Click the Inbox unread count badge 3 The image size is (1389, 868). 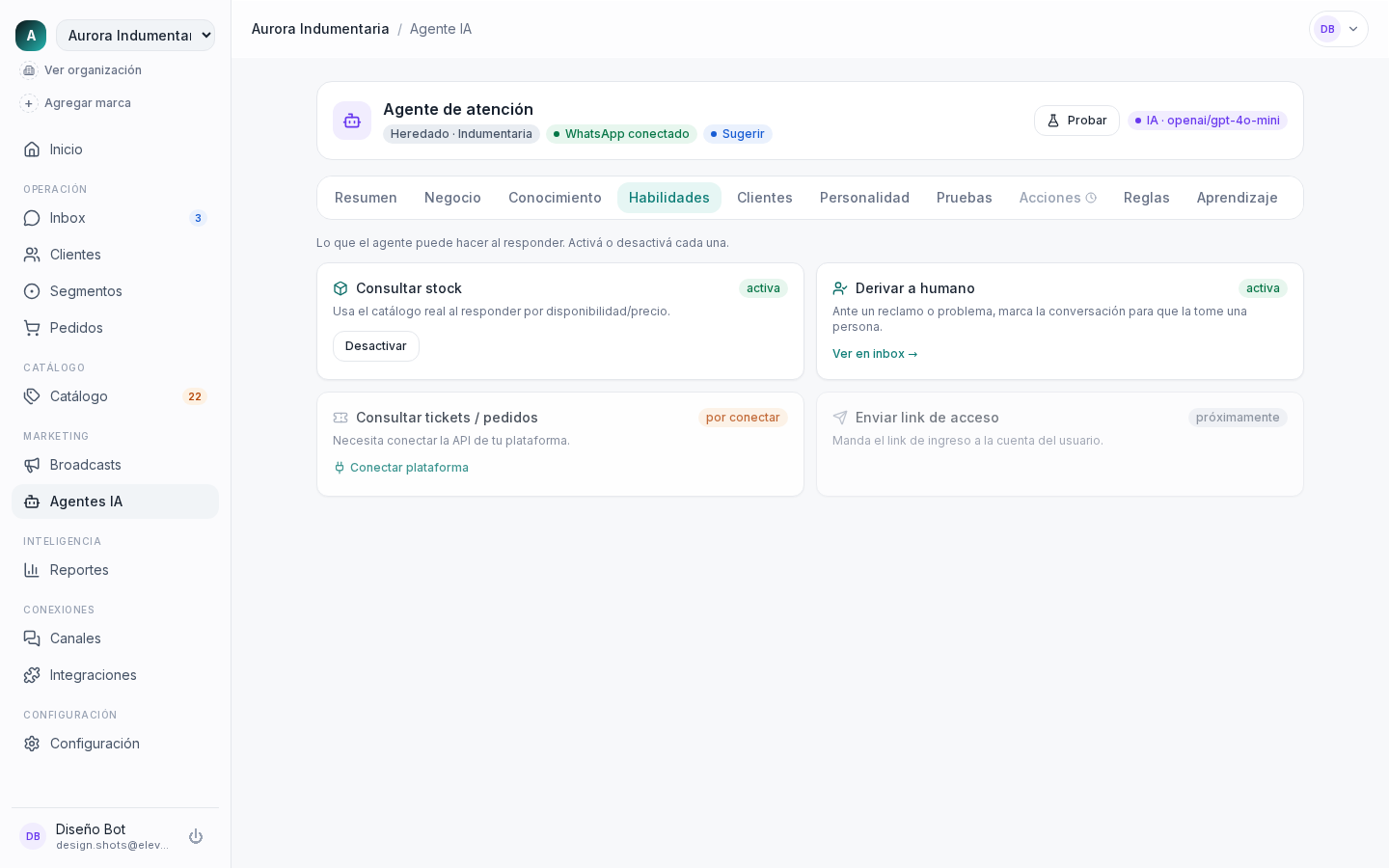pyautogui.click(x=198, y=218)
